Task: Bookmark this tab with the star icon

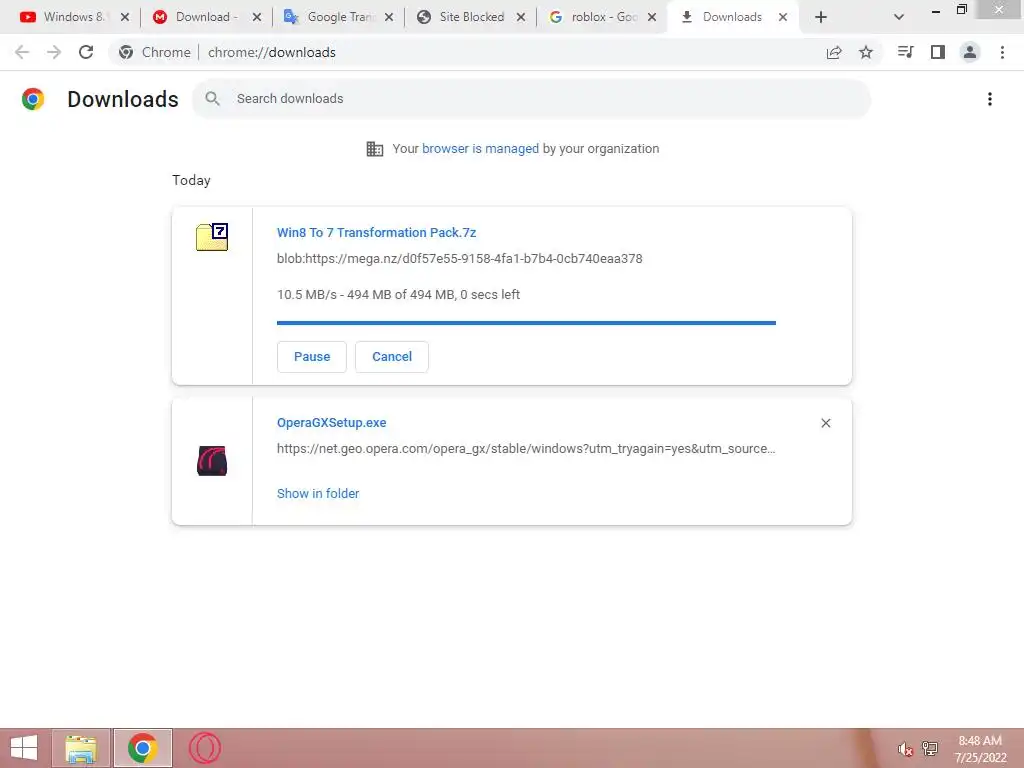Action: tap(866, 52)
